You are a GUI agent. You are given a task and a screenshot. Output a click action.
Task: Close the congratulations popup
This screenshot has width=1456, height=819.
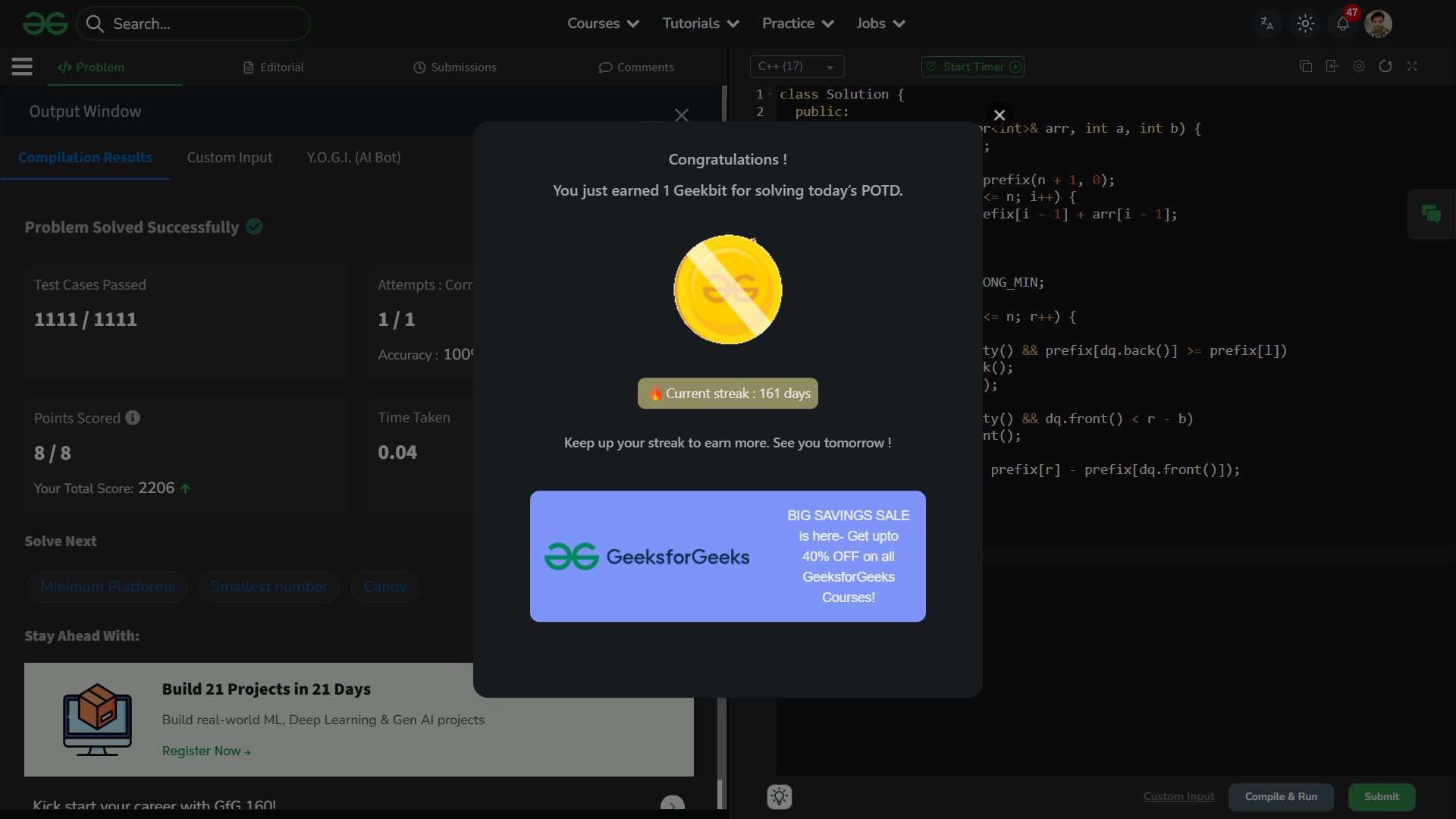tap(999, 115)
